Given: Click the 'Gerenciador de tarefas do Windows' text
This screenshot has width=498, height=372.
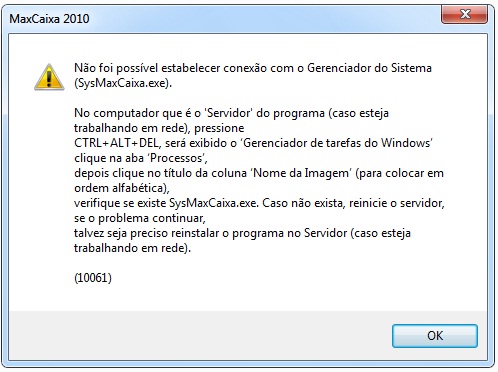Looking at the screenshot, I should coord(337,143).
